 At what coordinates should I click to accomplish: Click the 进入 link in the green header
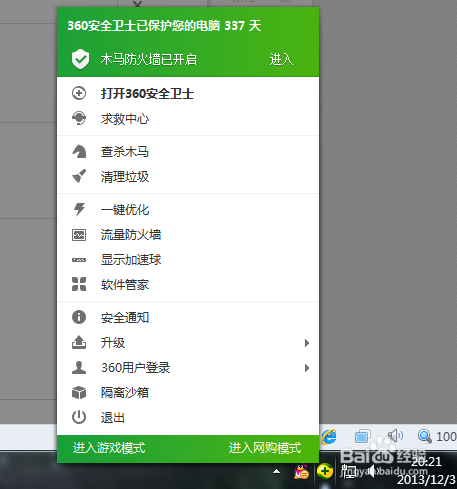click(281, 59)
